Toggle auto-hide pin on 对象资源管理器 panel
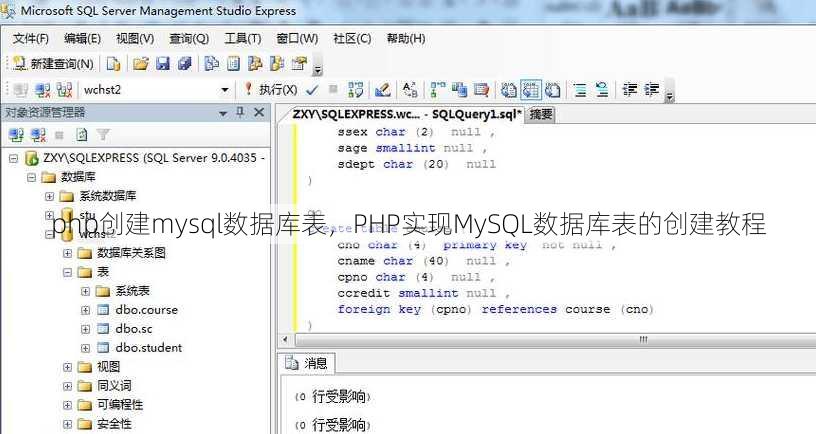 240,112
